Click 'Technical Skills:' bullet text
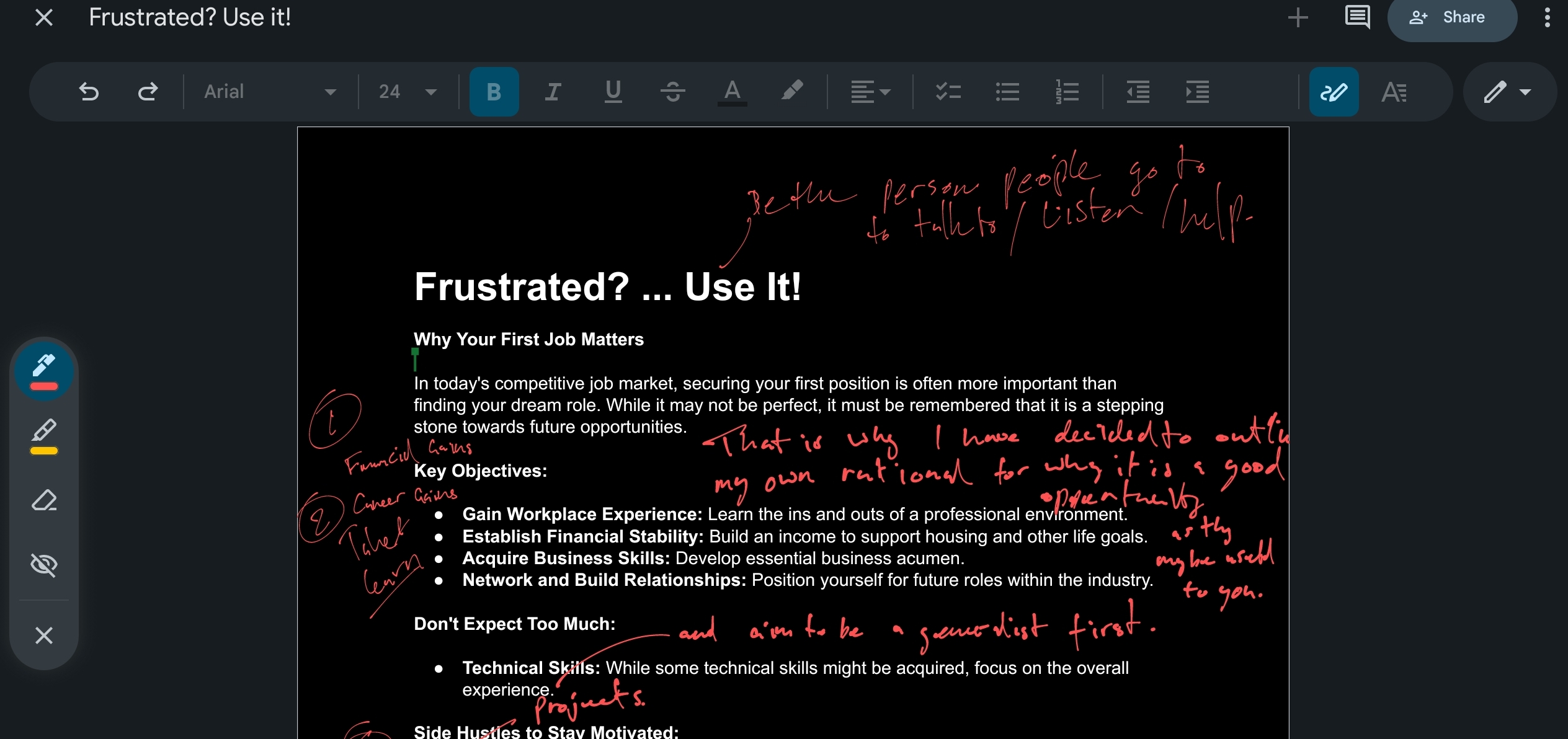Image resolution: width=1568 pixels, height=739 pixels. point(531,668)
